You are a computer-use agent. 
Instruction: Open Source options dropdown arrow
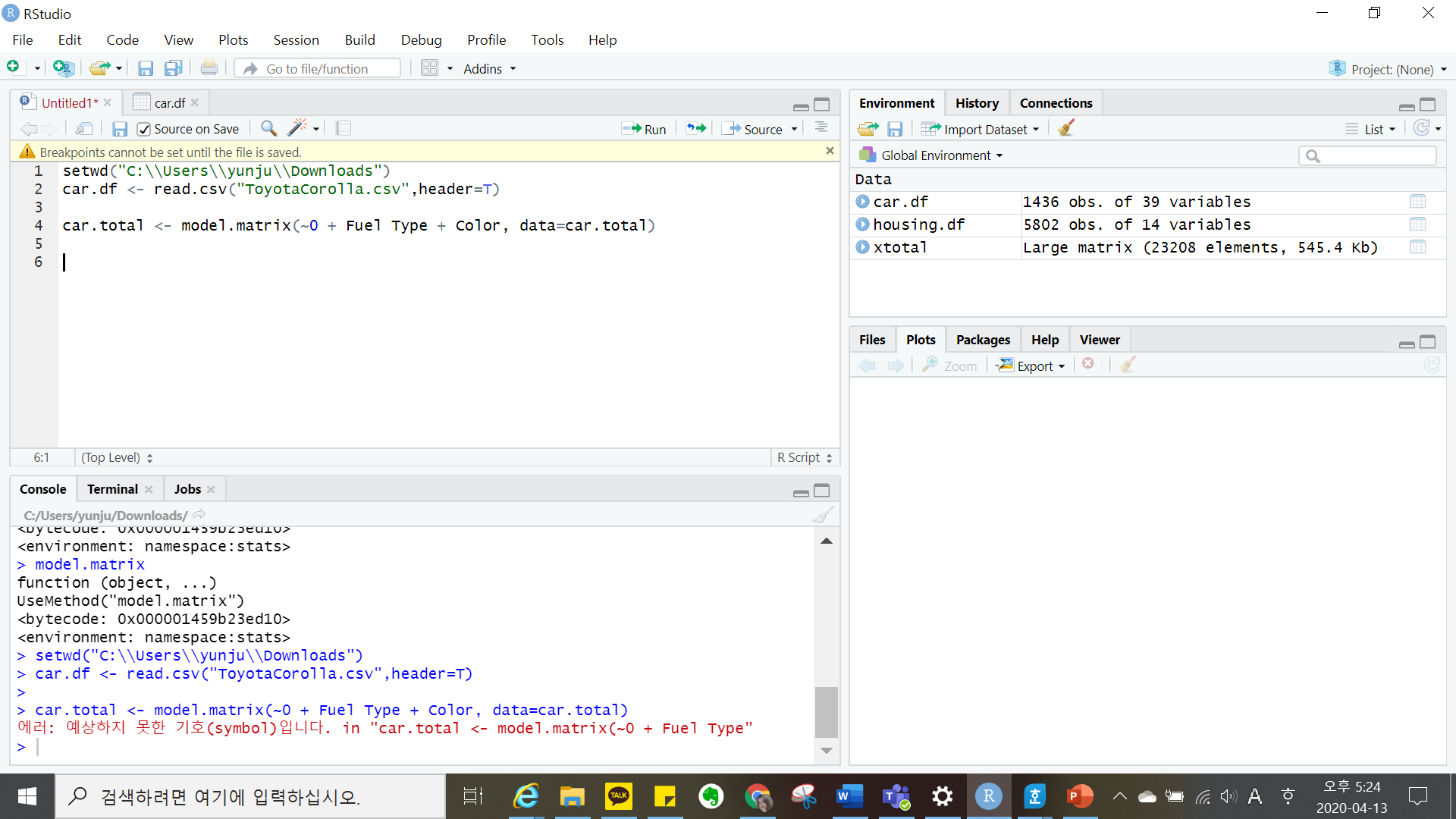(x=794, y=129)
